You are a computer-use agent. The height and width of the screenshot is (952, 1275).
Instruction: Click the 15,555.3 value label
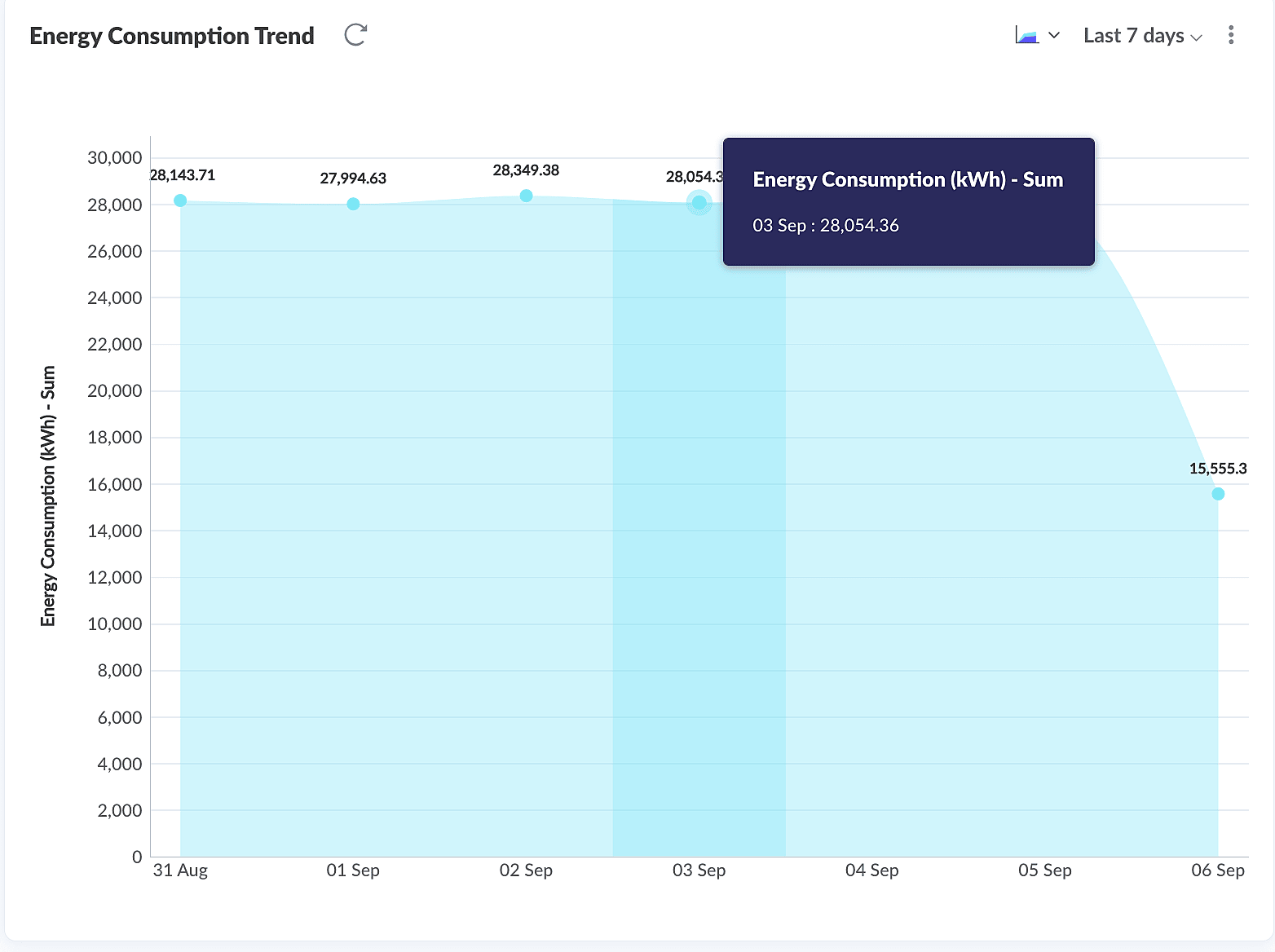point(1218,469)
